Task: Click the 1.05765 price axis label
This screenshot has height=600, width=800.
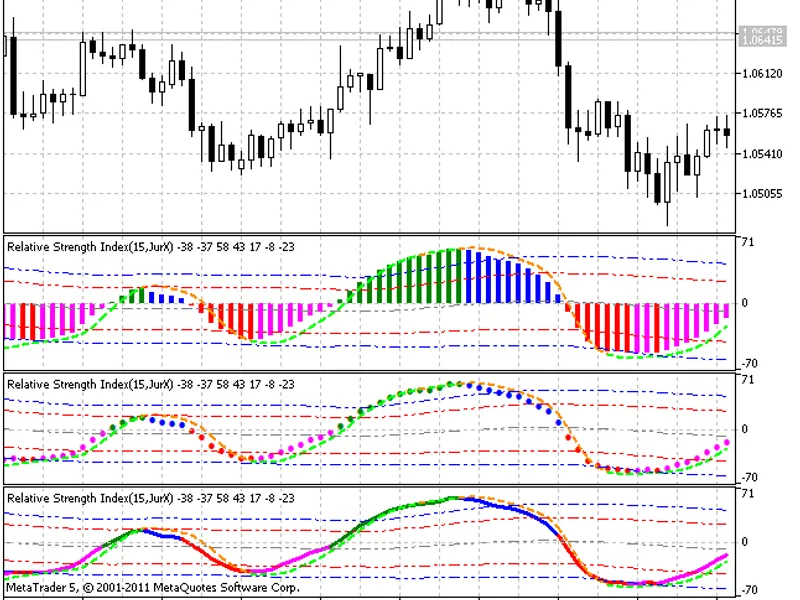Action: pyautogui.click(x=762, y=113)
